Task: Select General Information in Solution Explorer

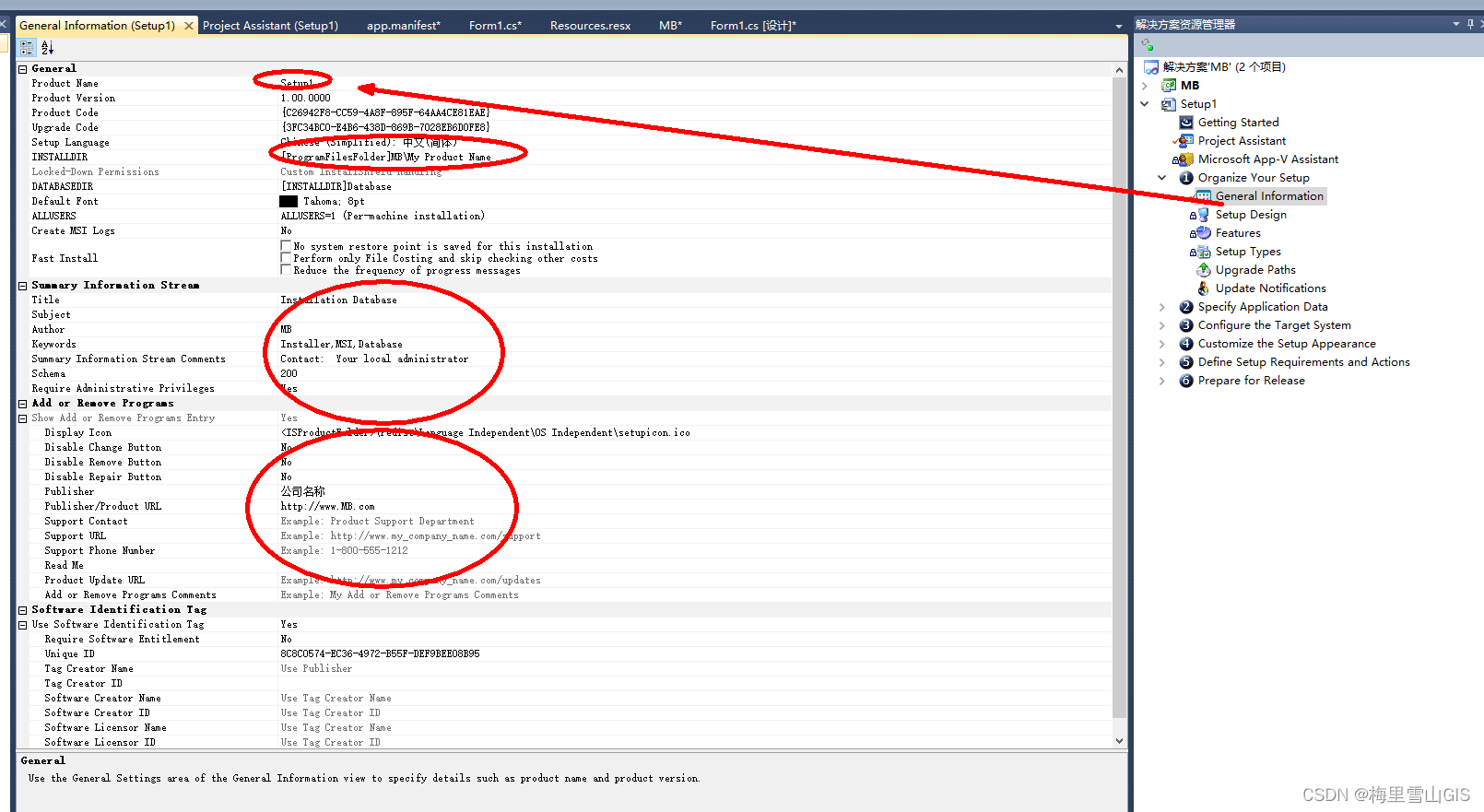Action: [x=1269, y=196]
